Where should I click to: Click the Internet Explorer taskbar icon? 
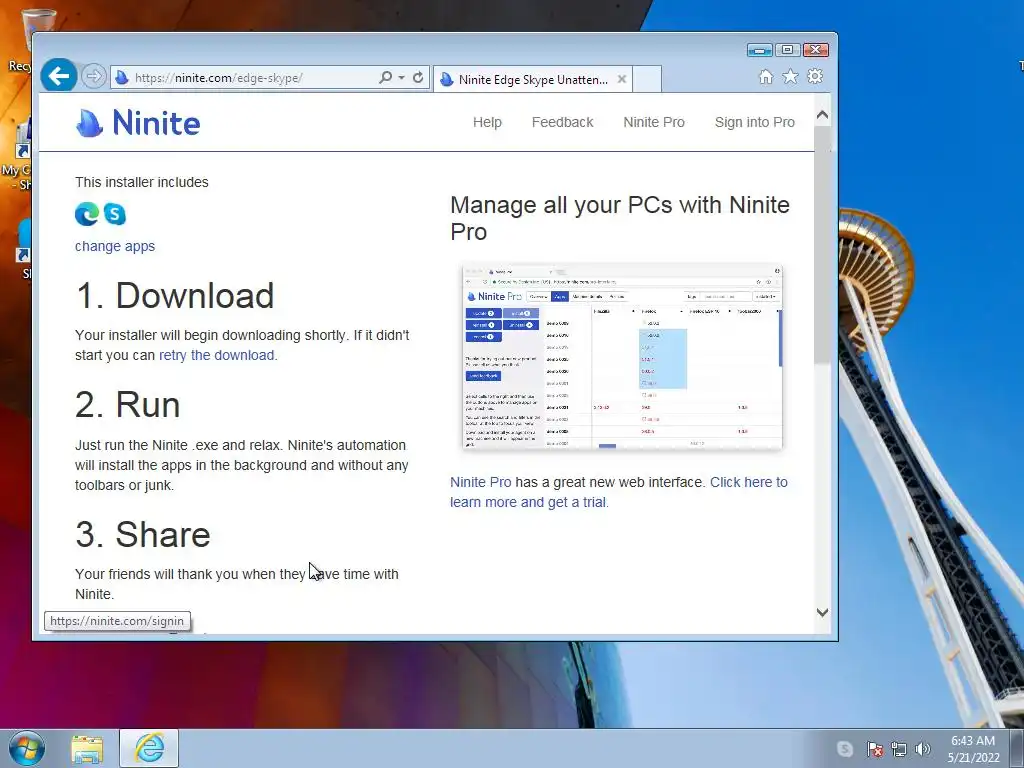[149, 748]
